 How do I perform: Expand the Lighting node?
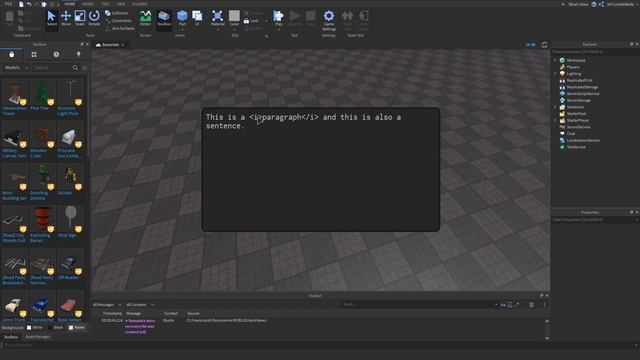pos(555,74)
